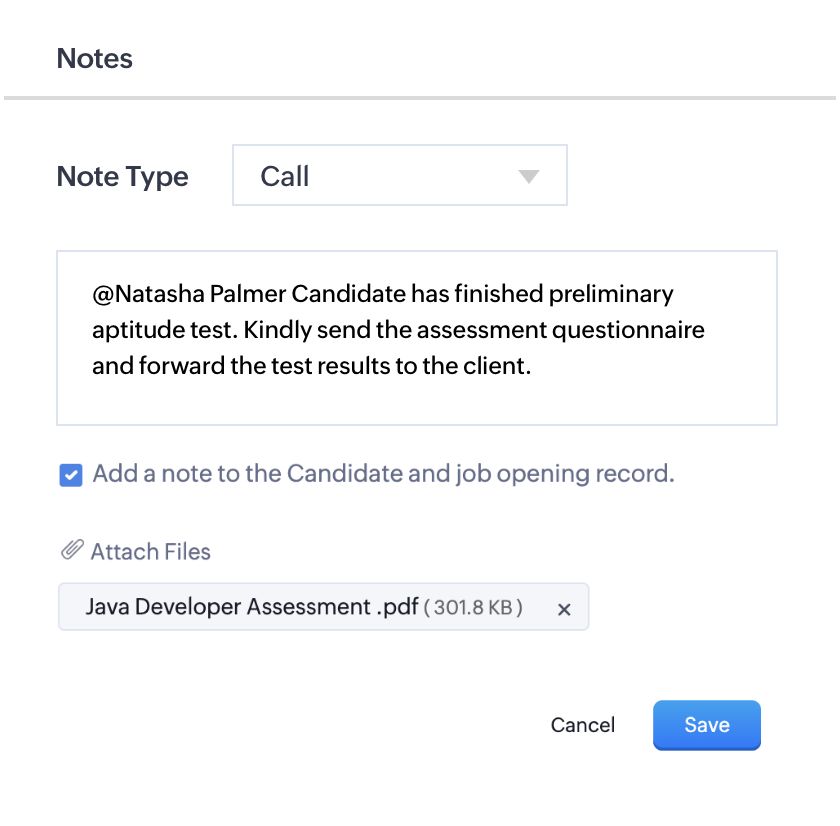Screen dimensions: 840x826
Task: Open the Note Type combo box showing Call
Action: pos(399,176)
